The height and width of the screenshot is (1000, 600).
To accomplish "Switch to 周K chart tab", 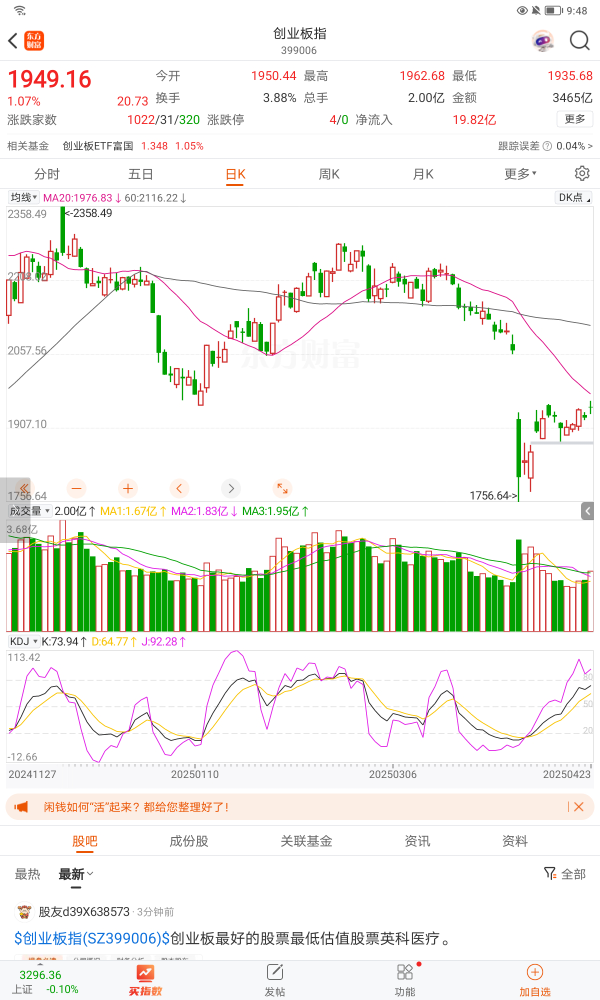I will click(329, 173).
